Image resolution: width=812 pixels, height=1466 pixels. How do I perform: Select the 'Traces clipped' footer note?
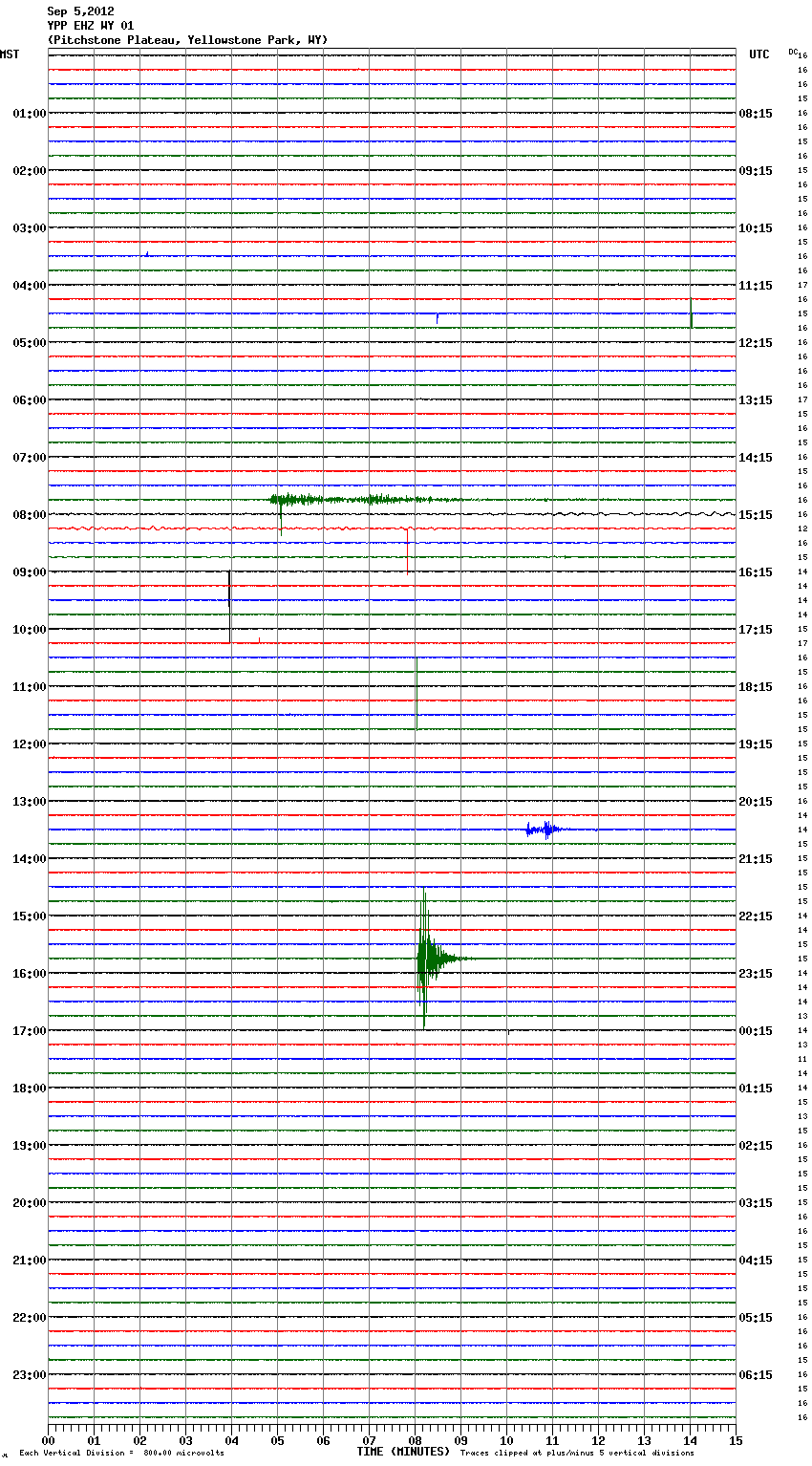click(x=577, y=1453)
